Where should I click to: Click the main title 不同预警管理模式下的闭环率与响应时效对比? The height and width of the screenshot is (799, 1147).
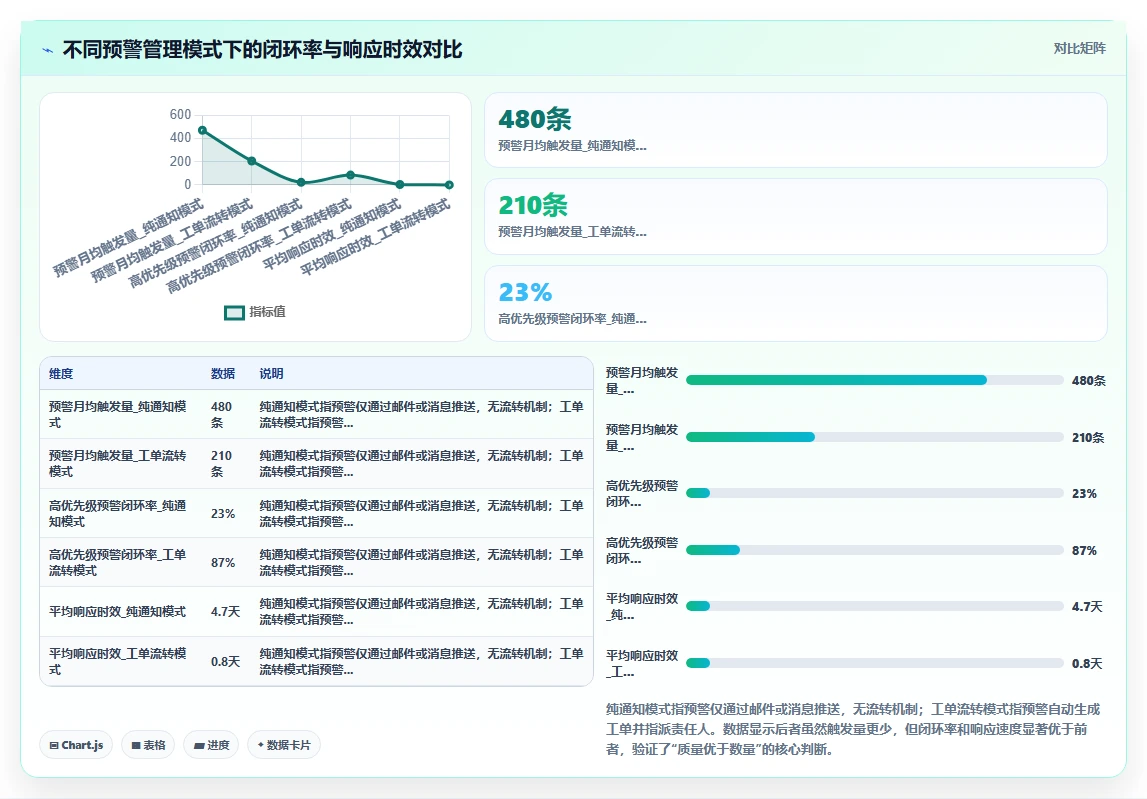[262, 50]
